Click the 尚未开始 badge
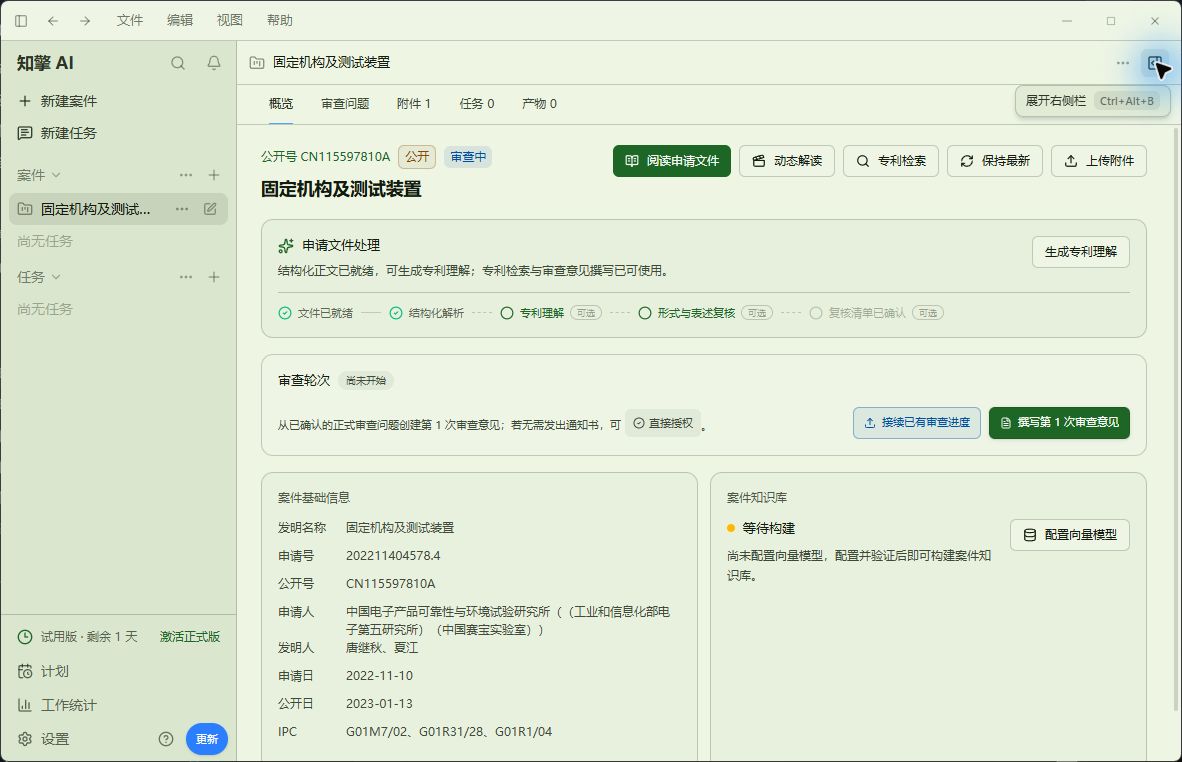Image resolution: width=1182 pixels, height=762 pixels. 366,381
